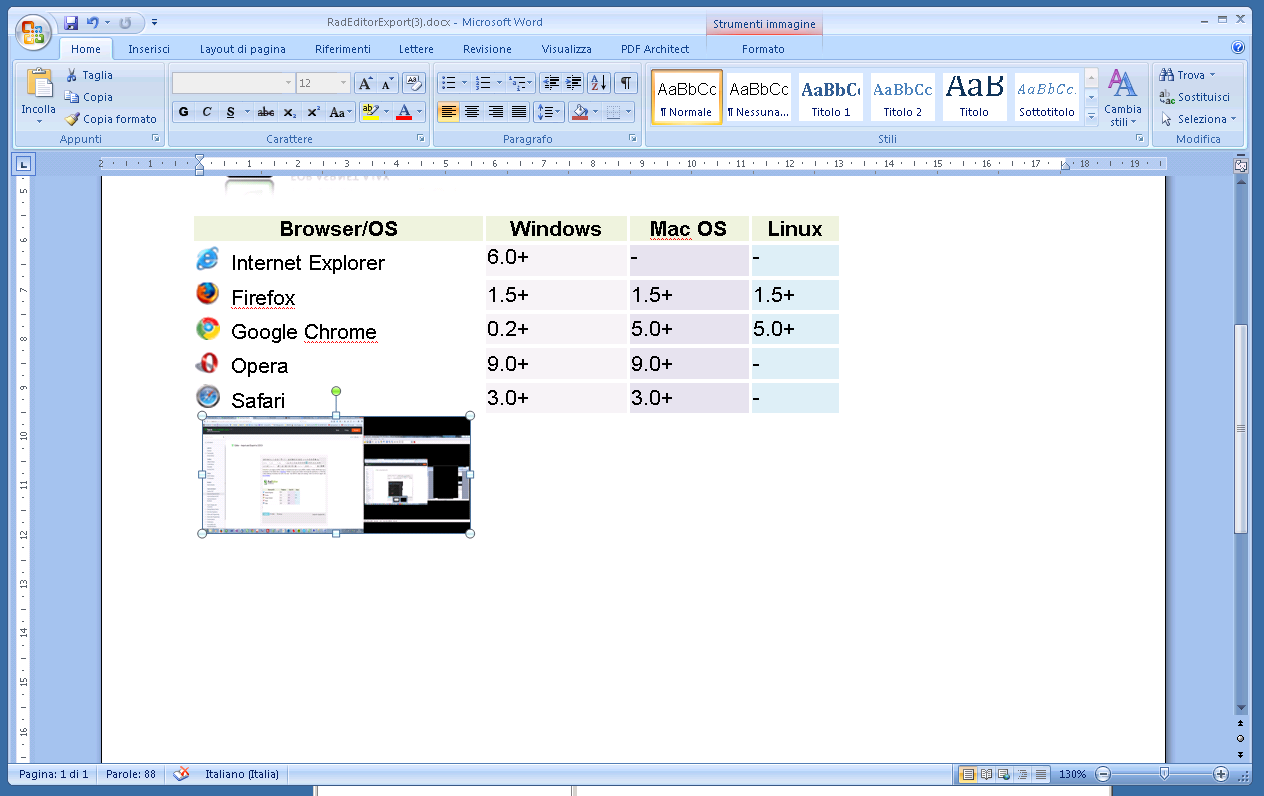This screenshot has width=1264, height=796.
Task: Expand numbered list dropdown
Action: click(499, 83)
